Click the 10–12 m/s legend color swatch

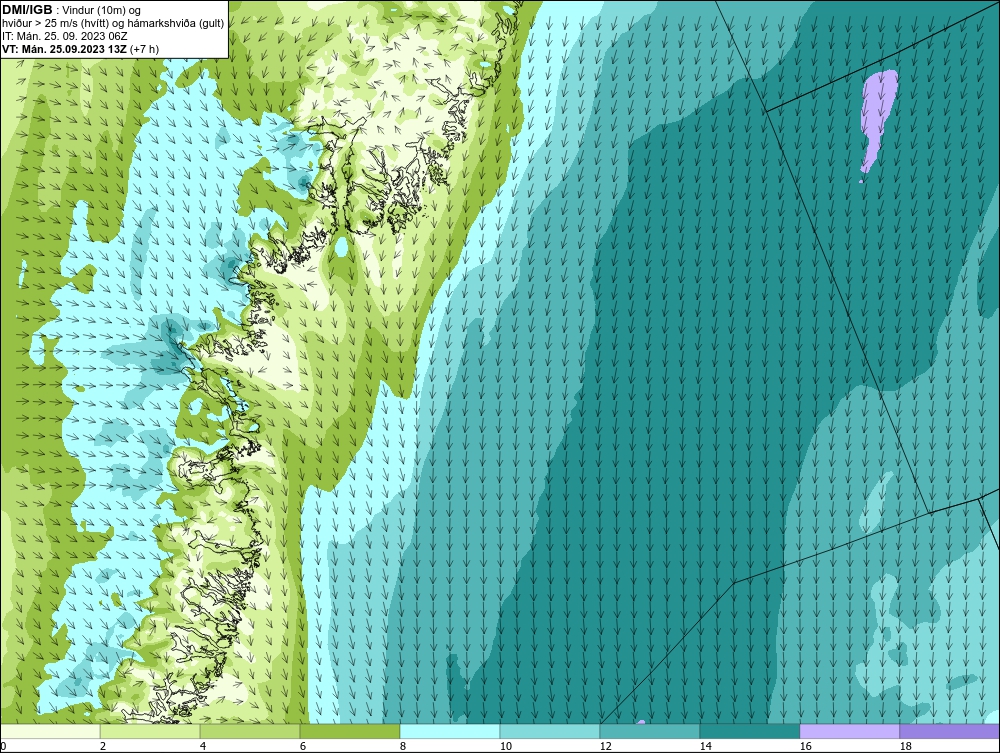(550, 731)
